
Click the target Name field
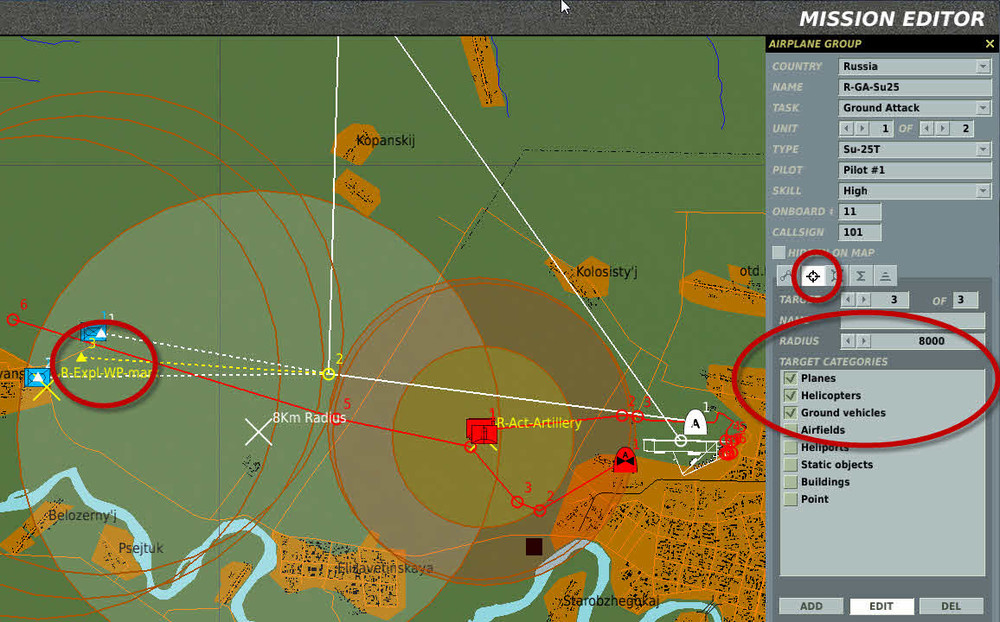pyautogui.click(x=913, y=320)
